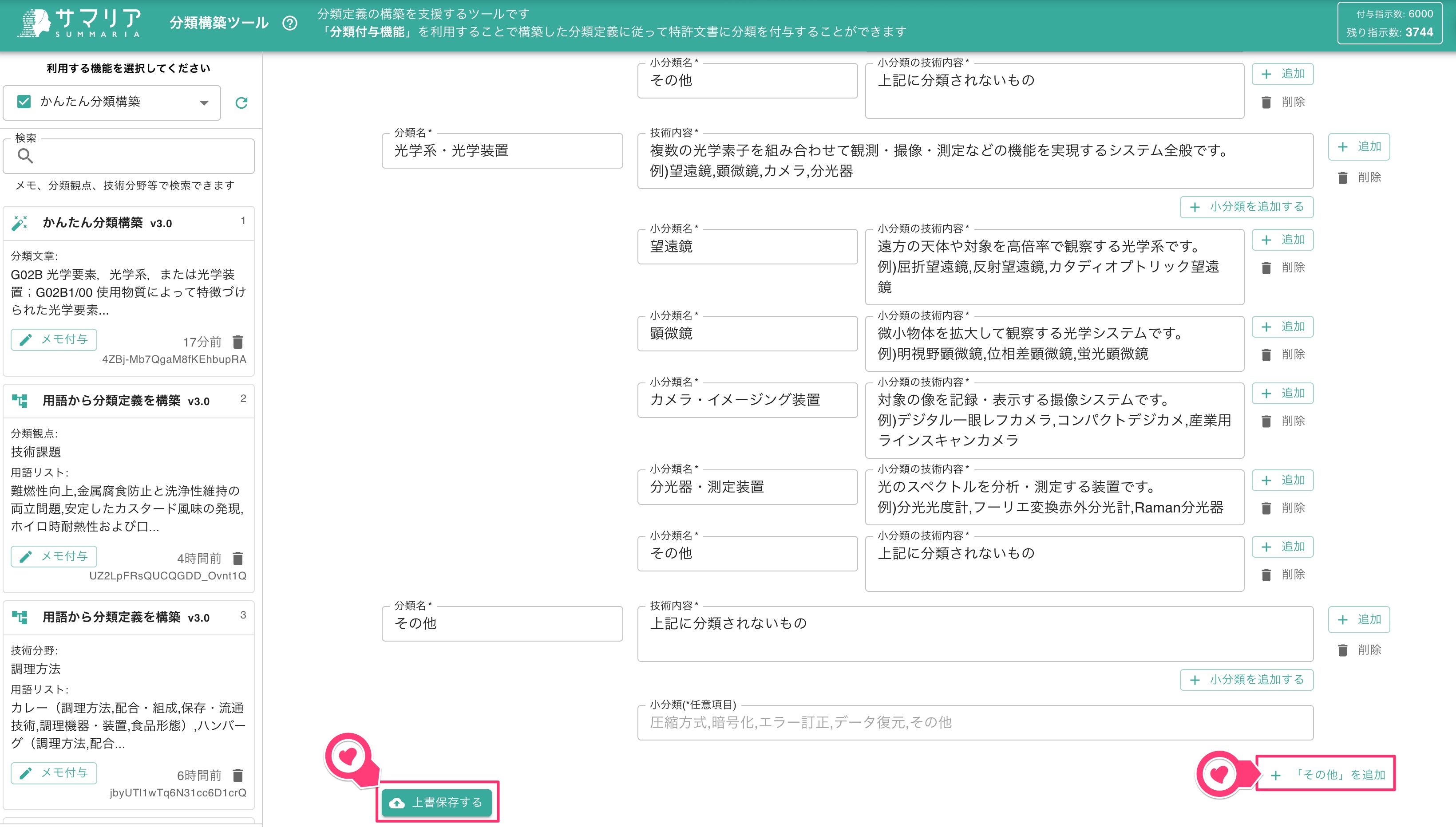Click the magic wand icon on かんたん分類構築 card
1456x827 pixels.
tap(20, 223)
